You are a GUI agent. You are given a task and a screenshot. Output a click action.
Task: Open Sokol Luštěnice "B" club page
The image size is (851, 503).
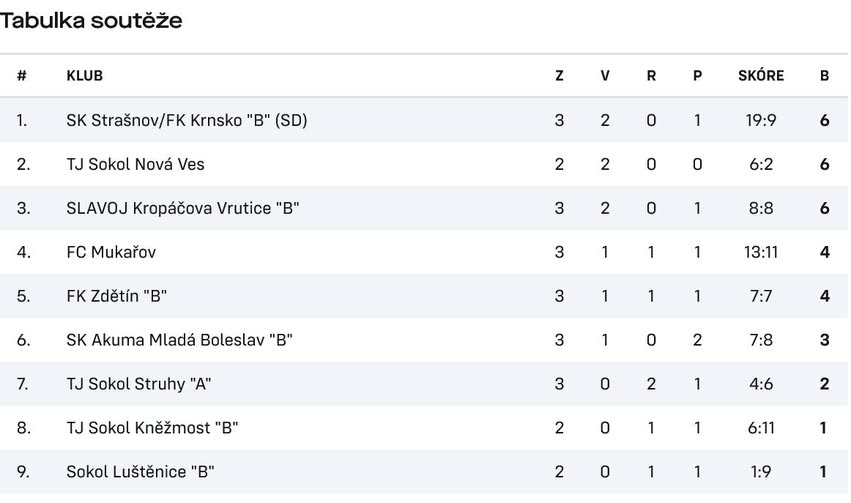click(x=140, y=472)
